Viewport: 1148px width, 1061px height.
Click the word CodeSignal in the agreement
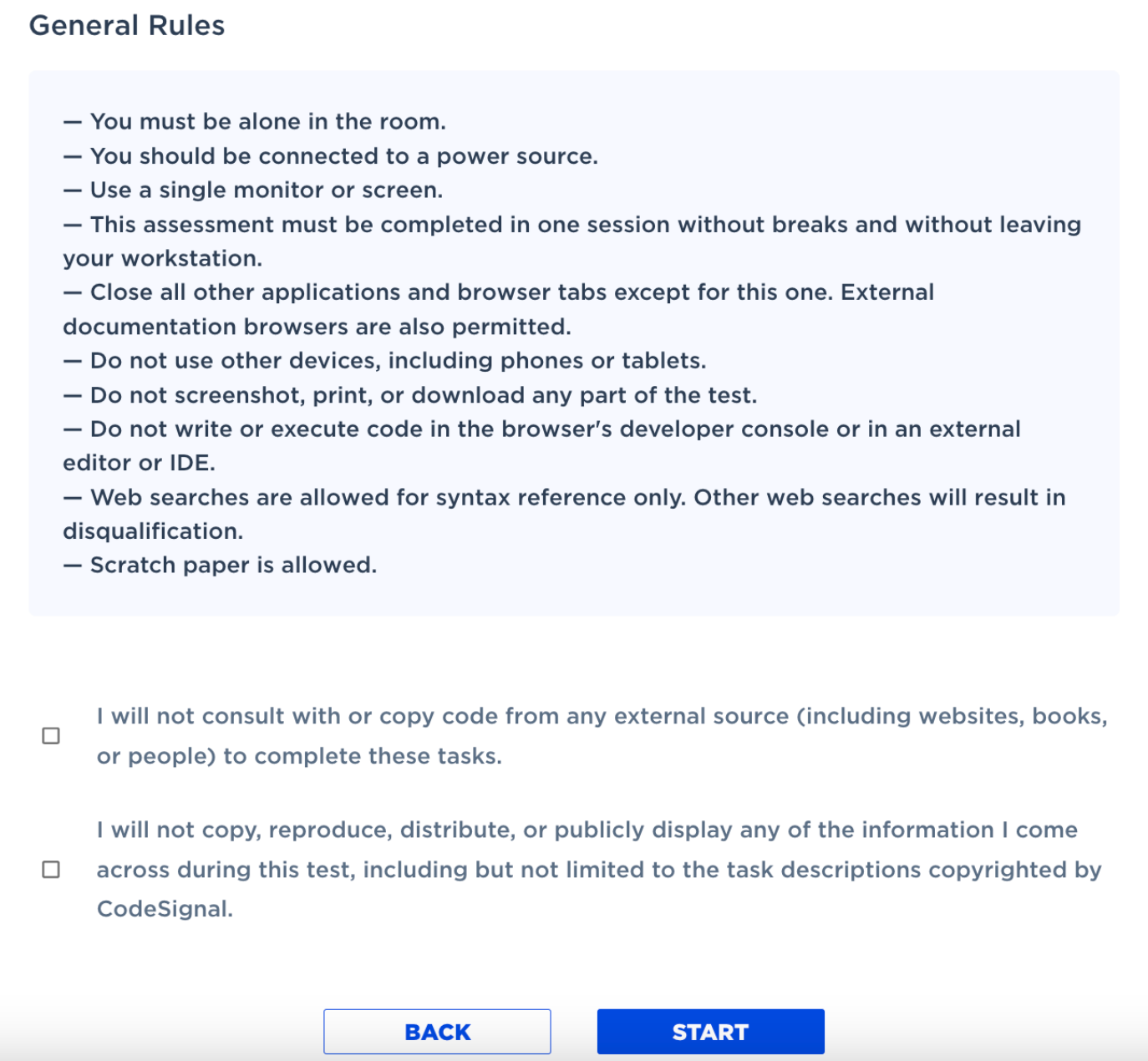[x=164, y=909]
